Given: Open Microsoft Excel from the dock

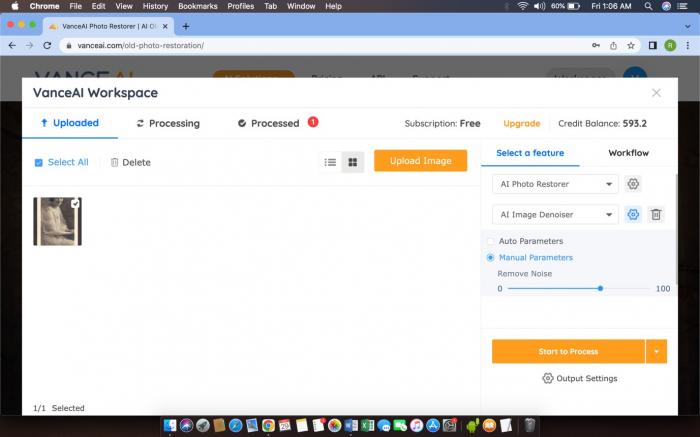Looking at the screenshot, I should click(x=367, y=425).
